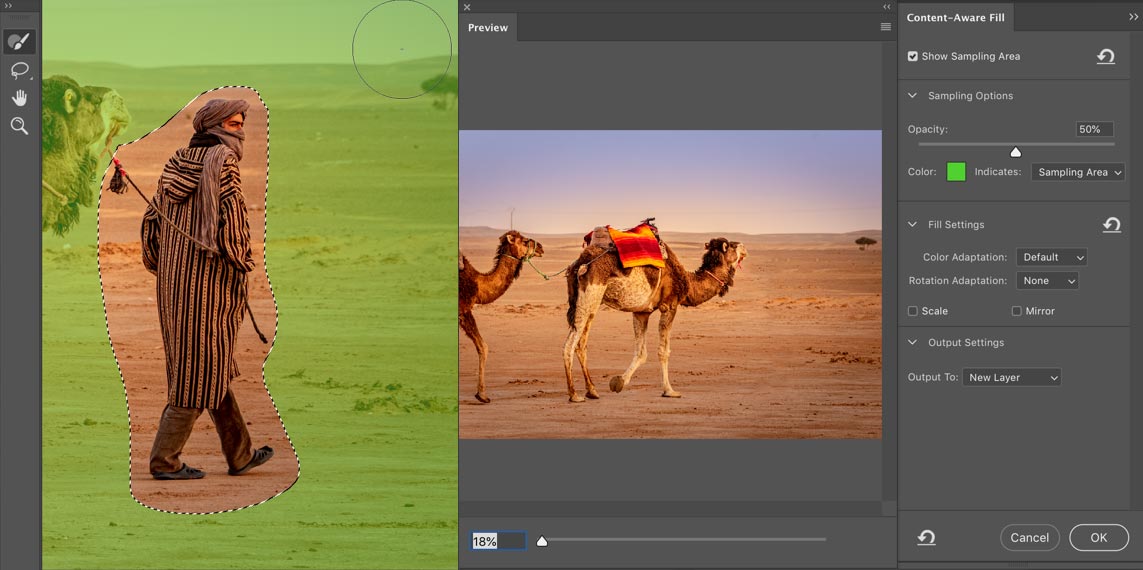Click the Opacity slider handle
This screenshot has height=570, width=1143.
(1015, 152)
